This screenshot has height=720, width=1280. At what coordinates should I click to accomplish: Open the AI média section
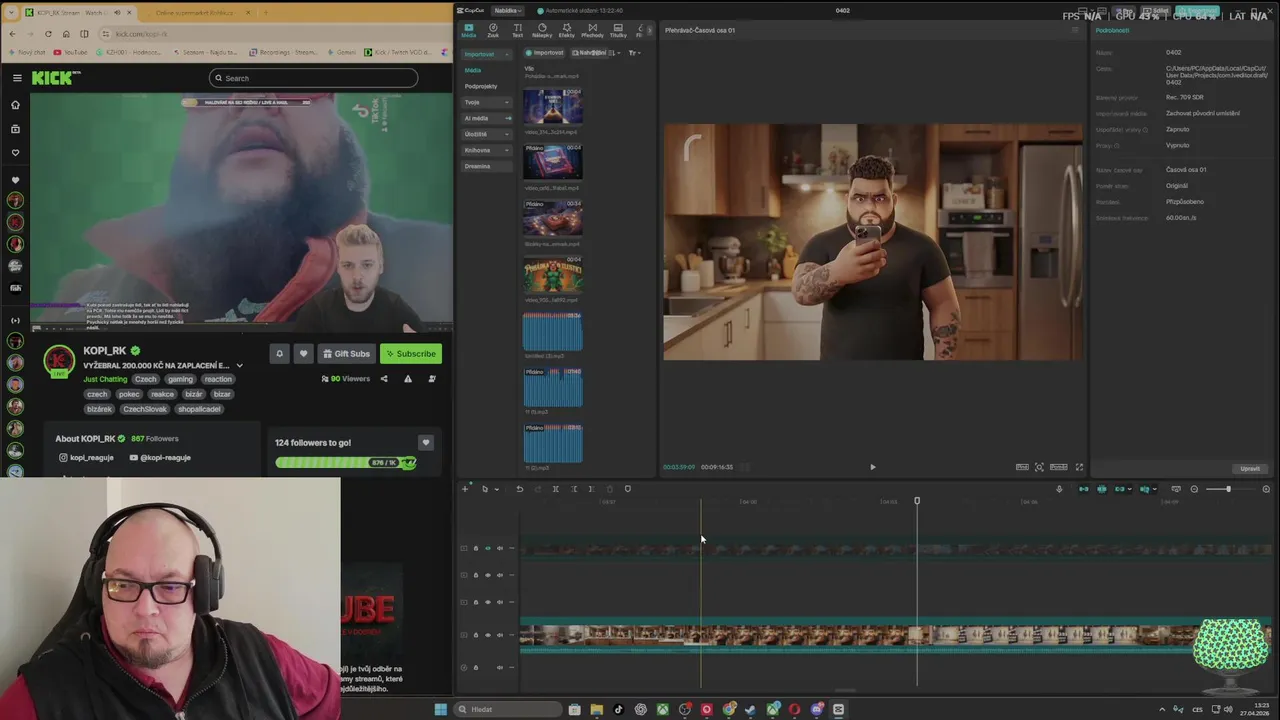pos(487,118)
